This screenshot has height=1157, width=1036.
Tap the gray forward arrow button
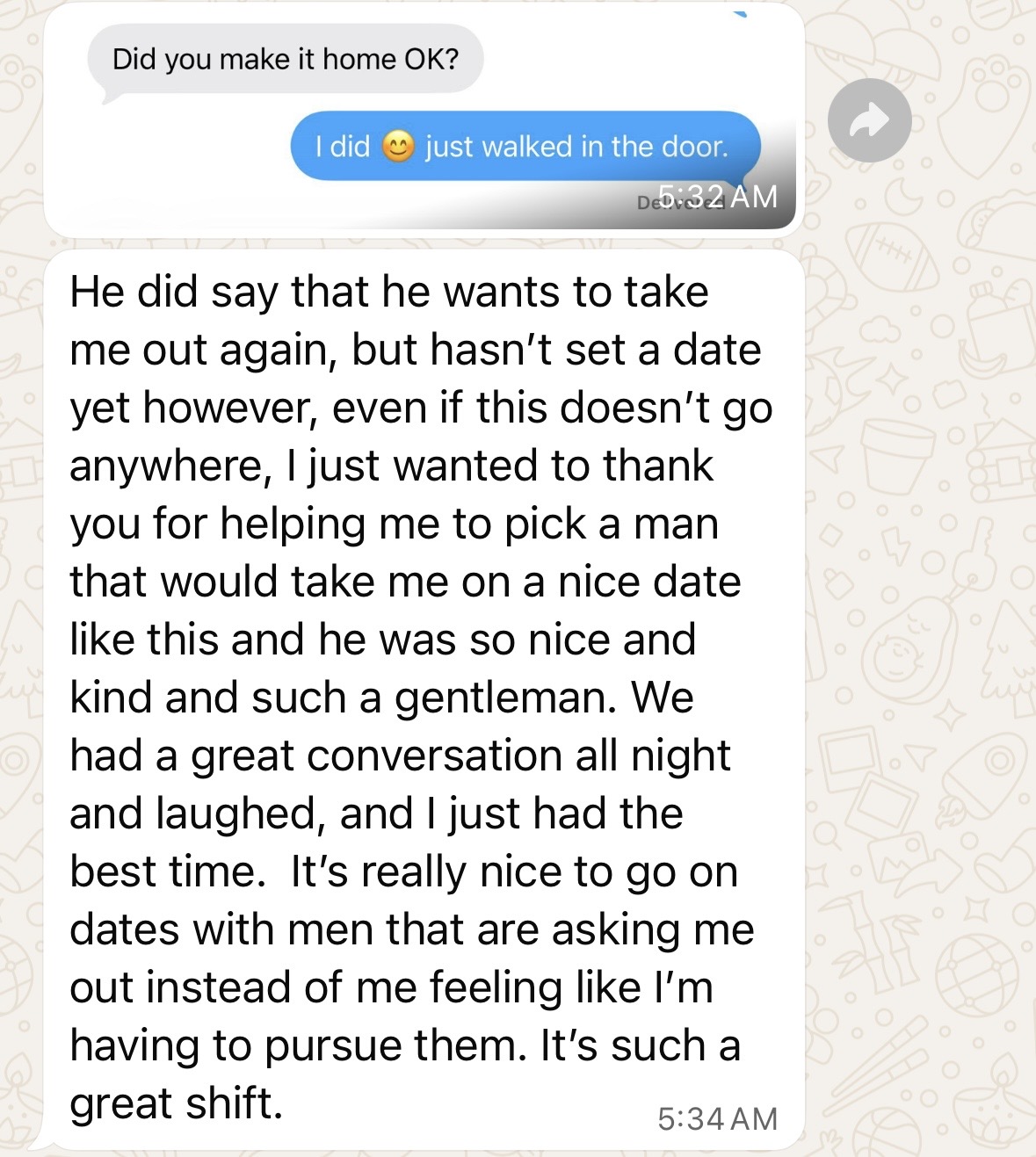(869, 121)
